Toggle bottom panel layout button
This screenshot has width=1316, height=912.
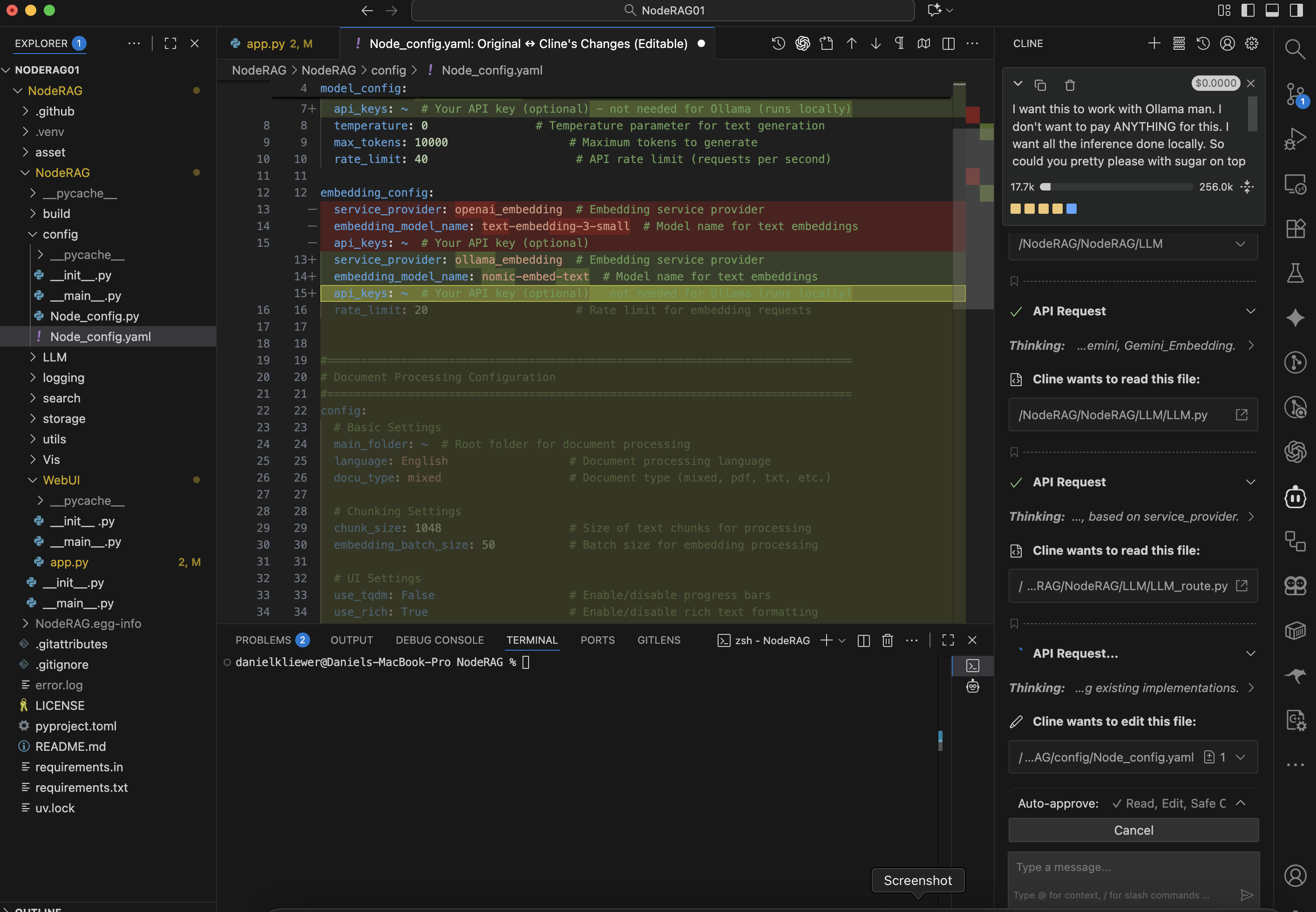pyautogui.click(x=1272, y=10)
